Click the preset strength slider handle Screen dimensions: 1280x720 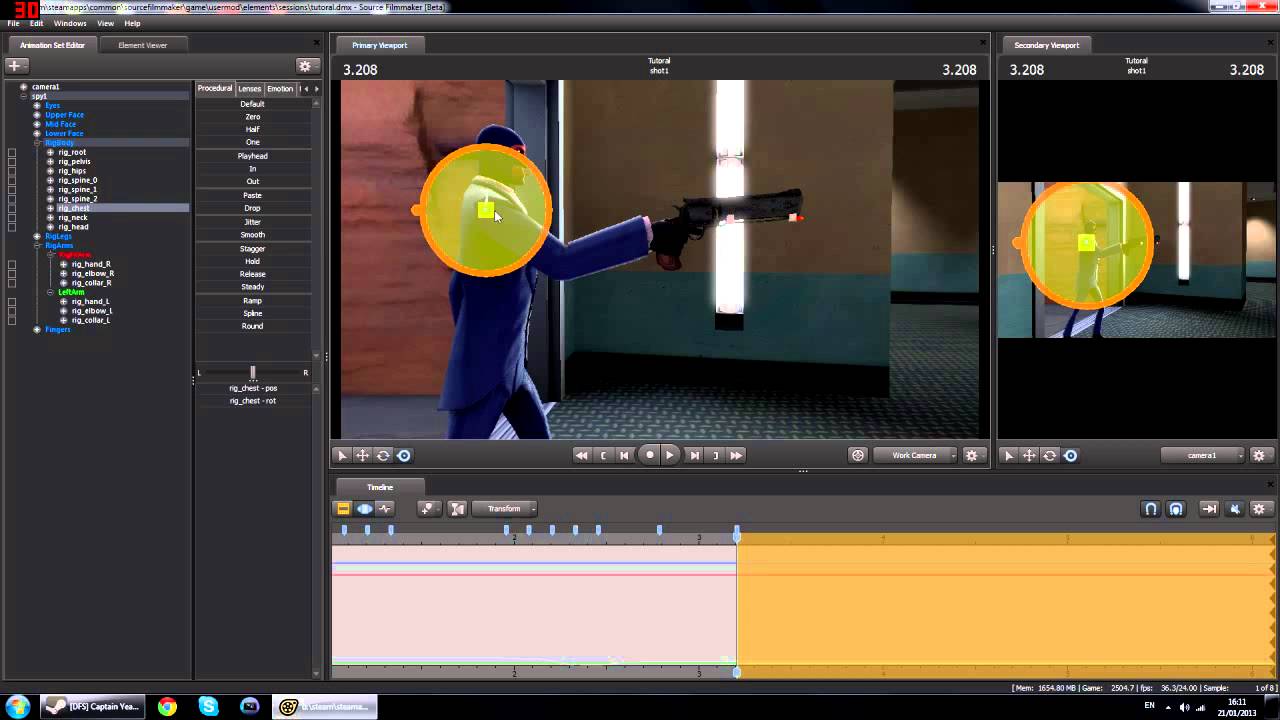[253, 372]
